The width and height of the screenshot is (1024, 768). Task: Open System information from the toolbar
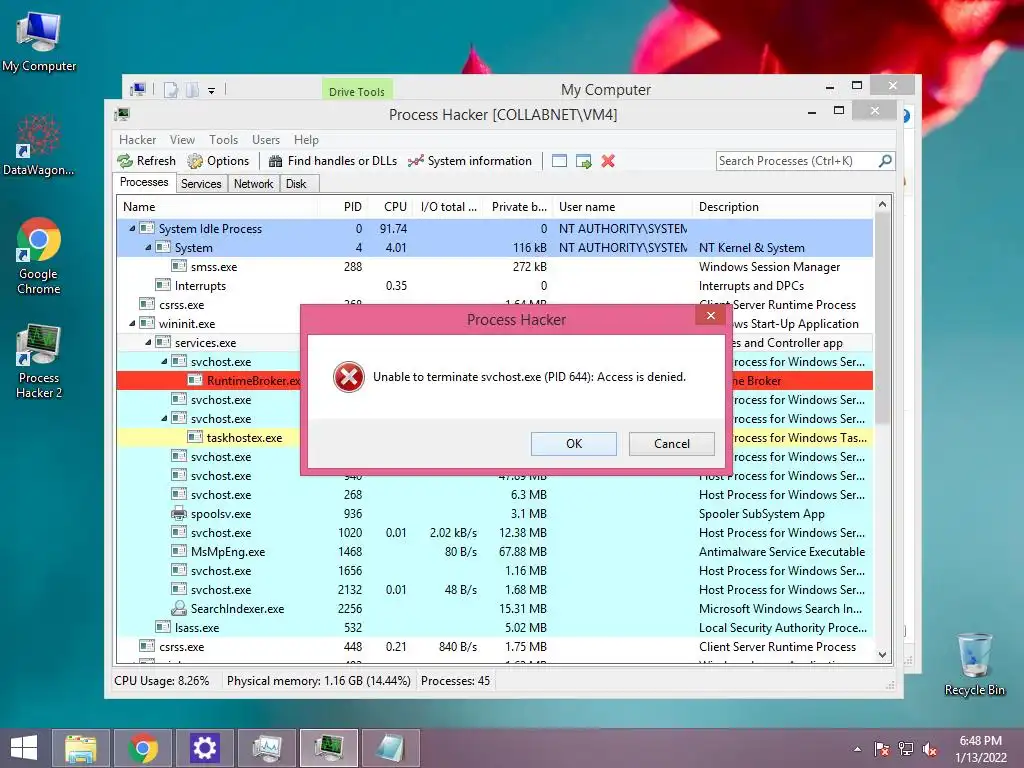pos(470,161)
